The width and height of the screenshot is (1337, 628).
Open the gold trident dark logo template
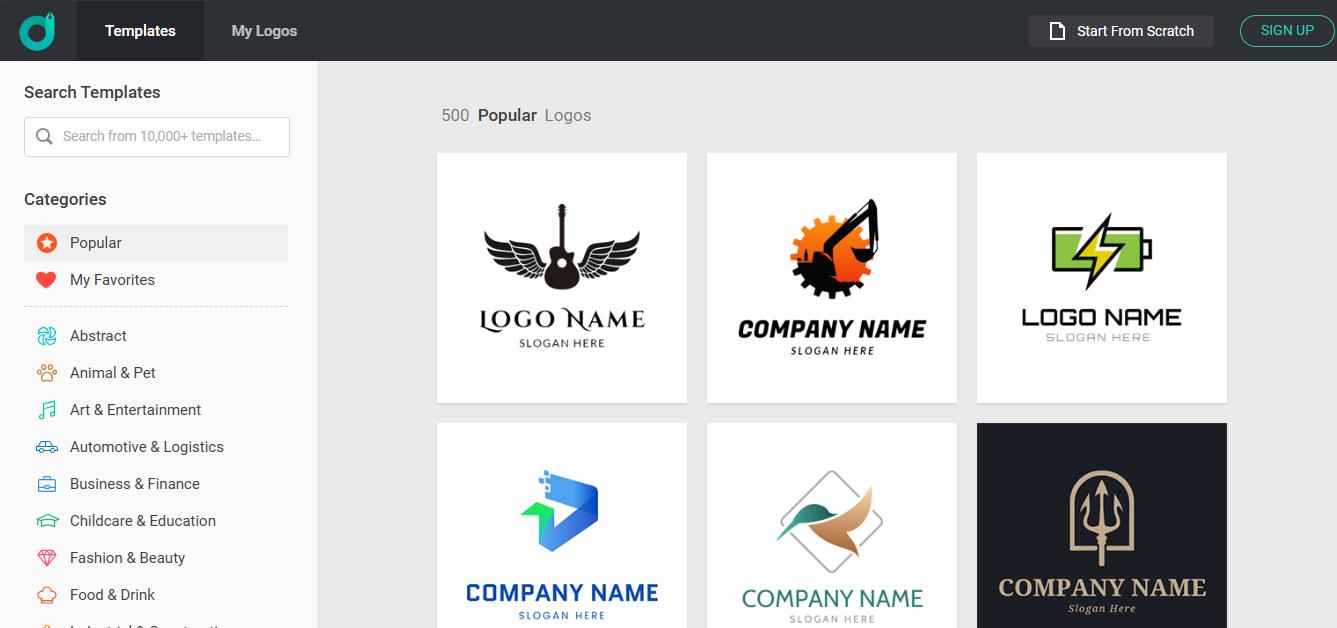tap(1102, 525)
